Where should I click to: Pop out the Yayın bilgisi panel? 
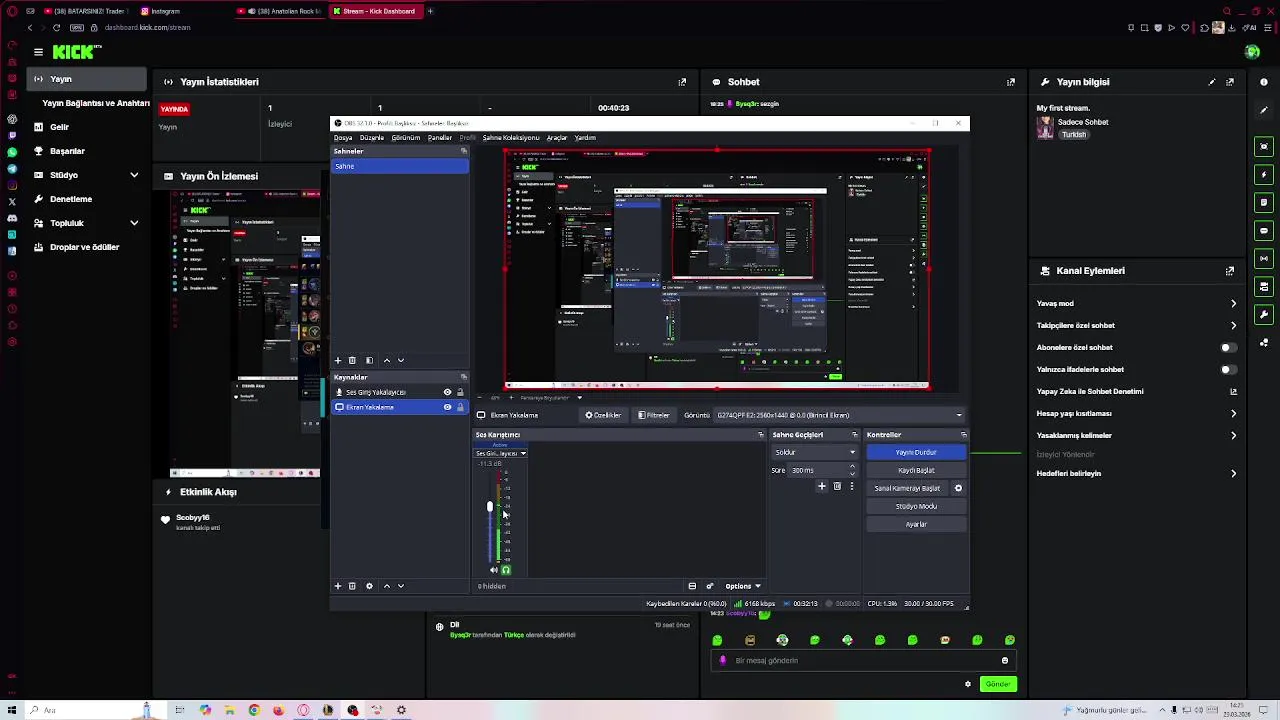[1230, 82]
